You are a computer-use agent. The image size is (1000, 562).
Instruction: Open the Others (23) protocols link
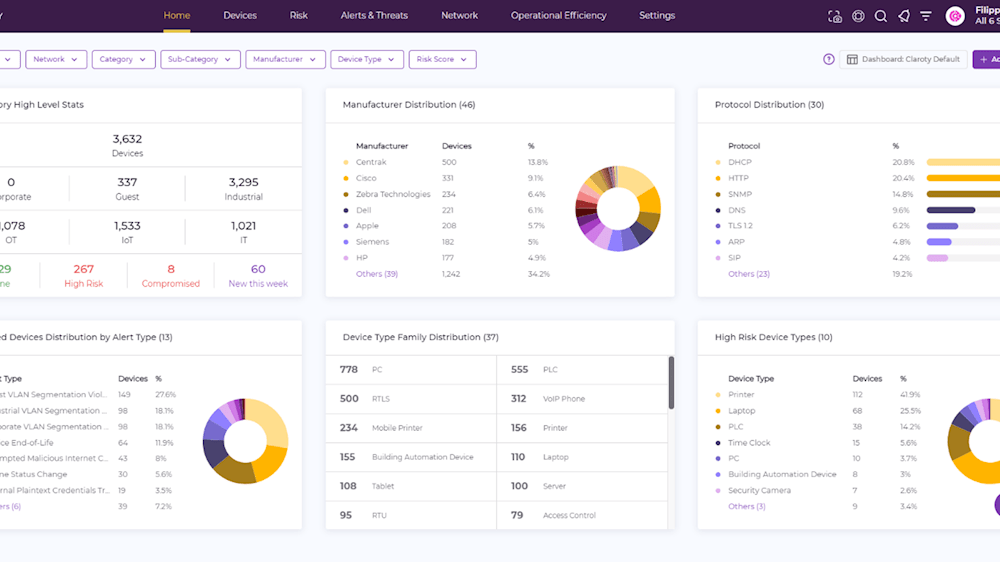coord(749,274)
